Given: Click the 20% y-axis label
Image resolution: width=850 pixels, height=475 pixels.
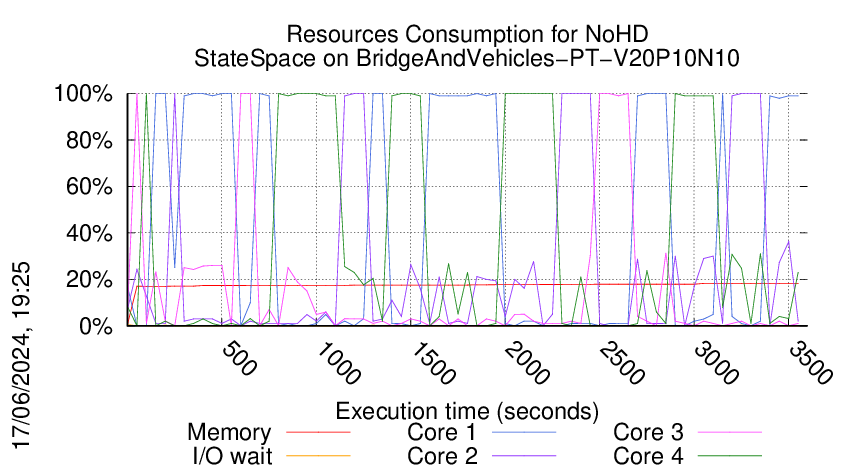Looking at the screenshot, I should [89, 280].
